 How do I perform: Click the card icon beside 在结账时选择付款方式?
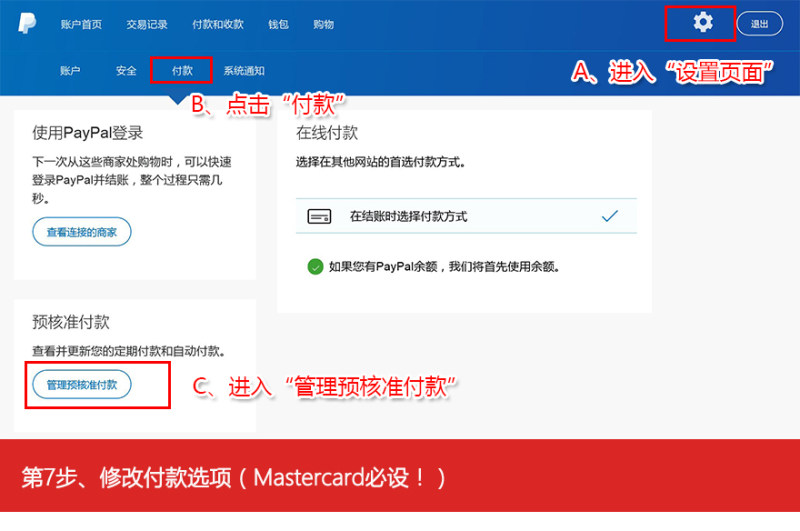(x=319, y=216)
